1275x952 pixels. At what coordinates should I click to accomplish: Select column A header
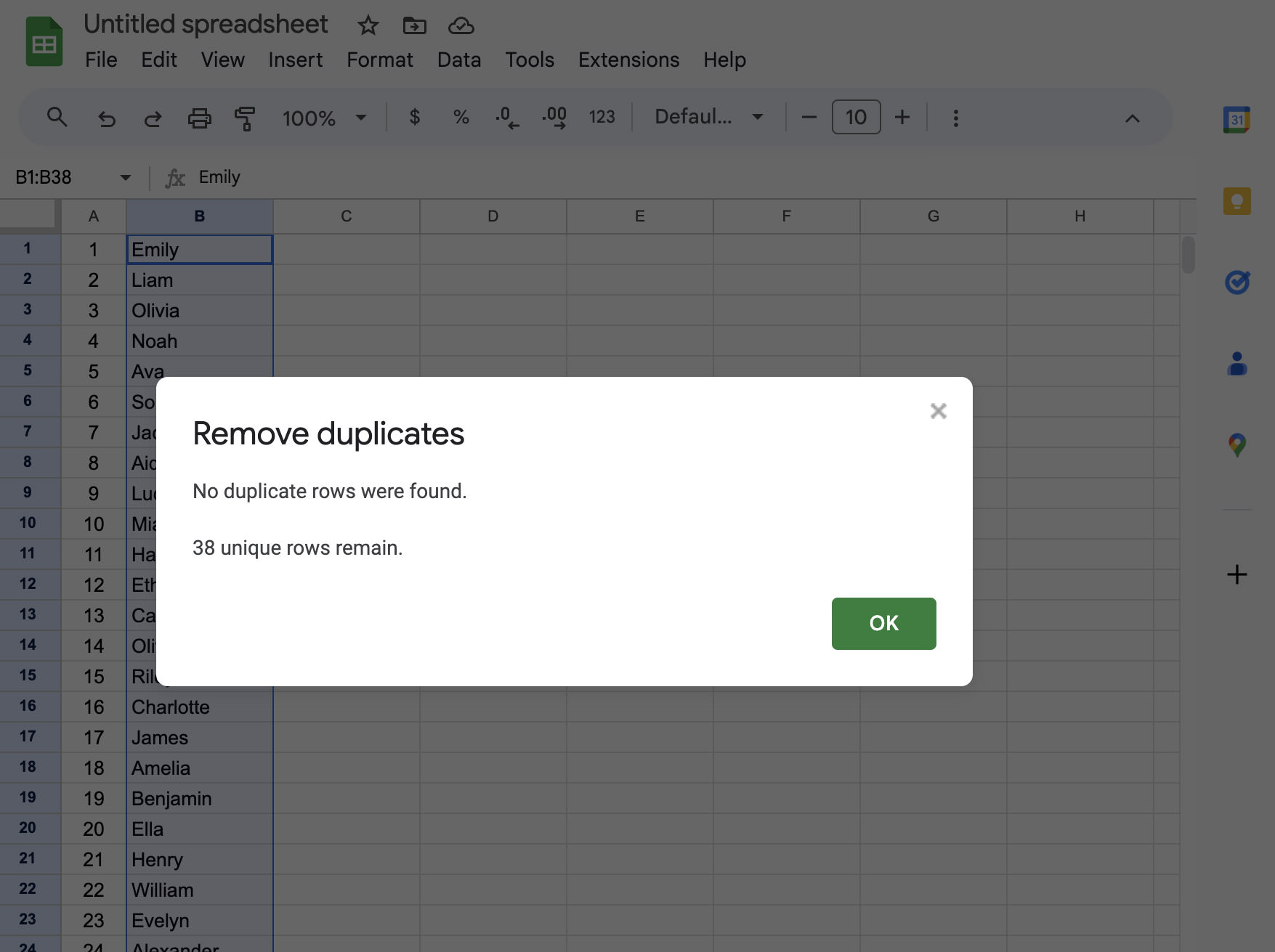click(x=94, y=216)
